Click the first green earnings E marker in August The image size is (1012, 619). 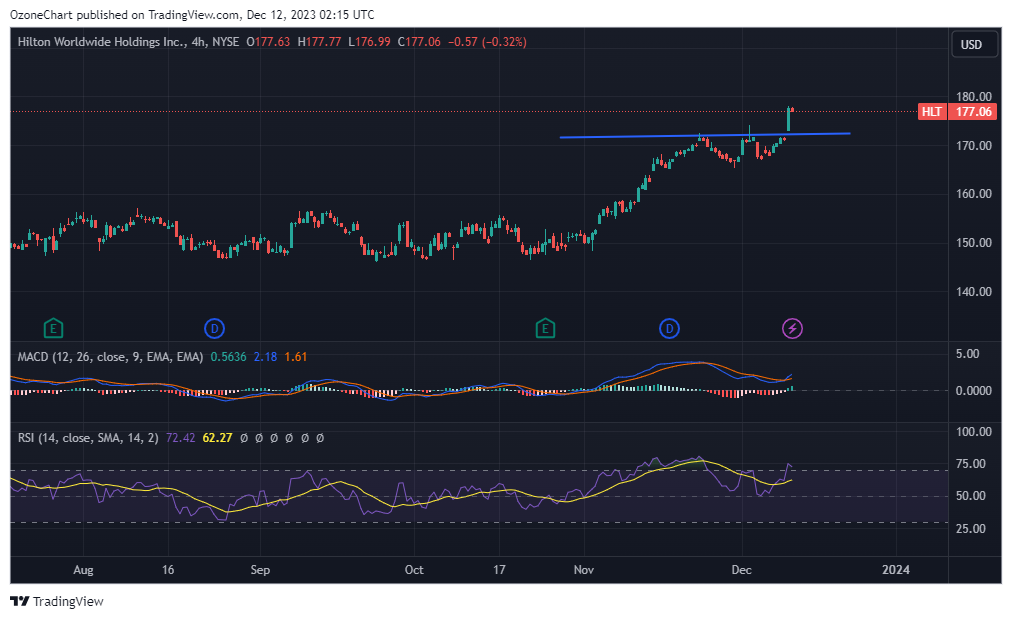point(54,329)
